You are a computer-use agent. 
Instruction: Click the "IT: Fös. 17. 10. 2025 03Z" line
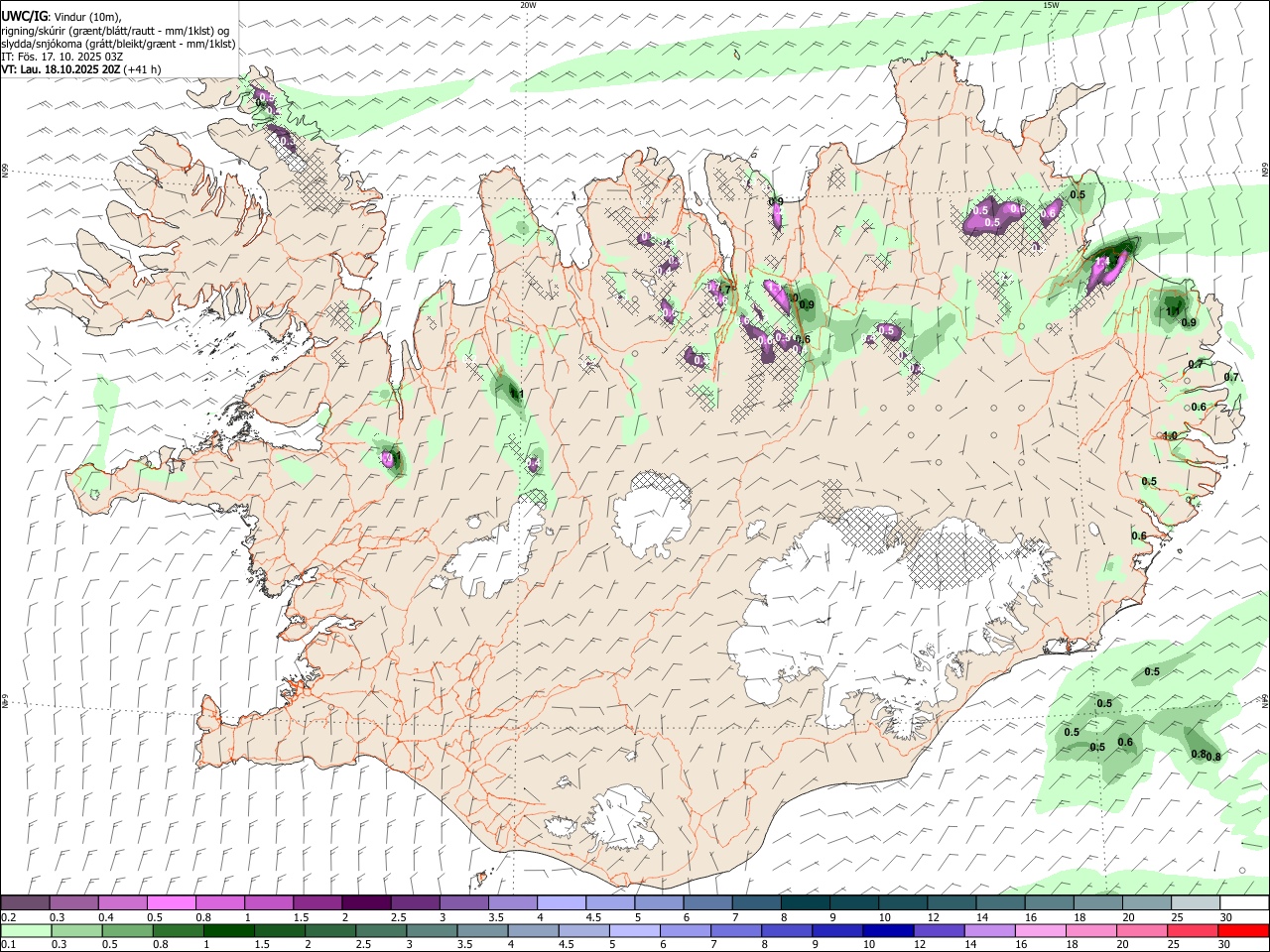point(62,57)
